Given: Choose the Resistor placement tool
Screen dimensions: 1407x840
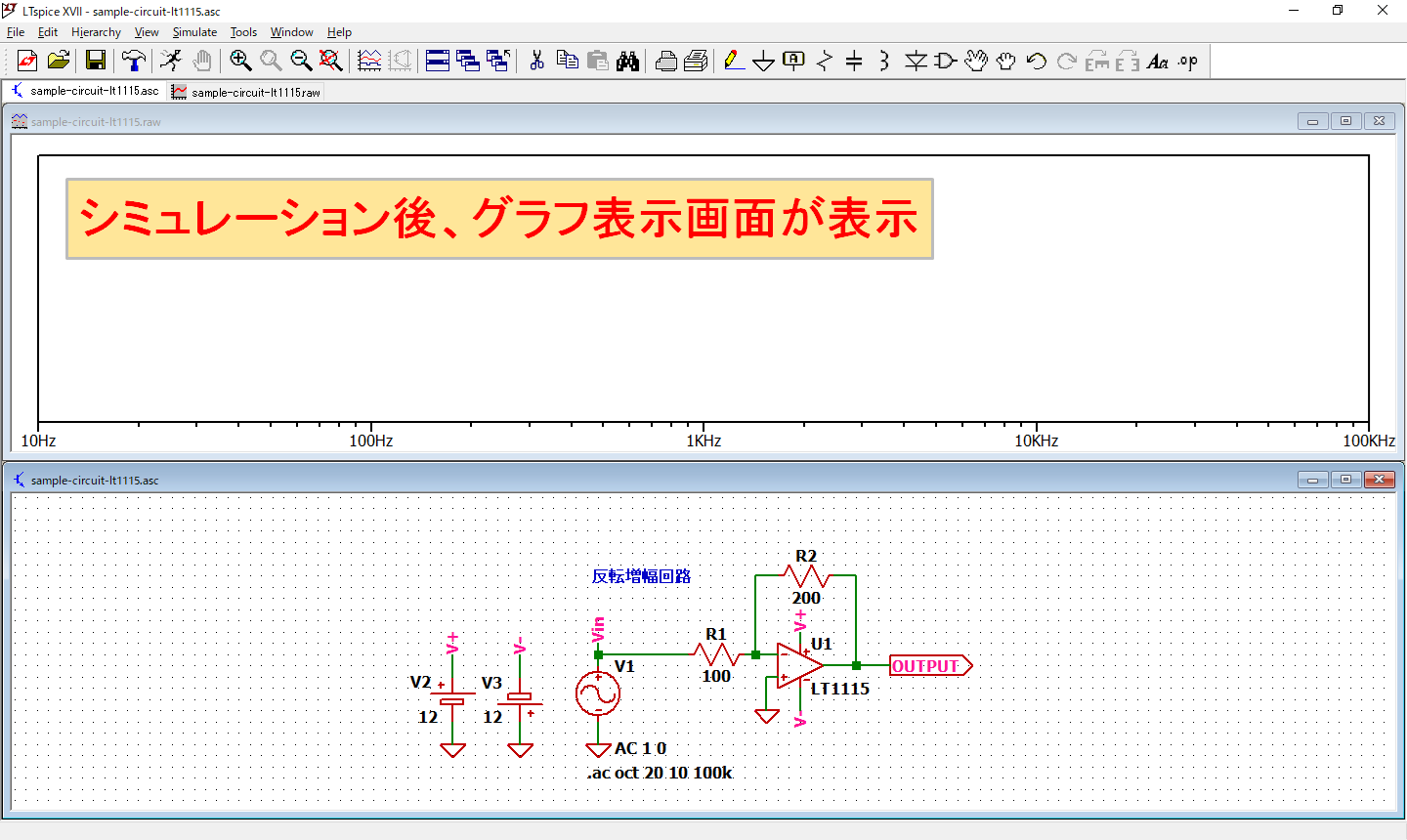Looking at the screenshot, I should pyautogui.click(x=825, y=61).
